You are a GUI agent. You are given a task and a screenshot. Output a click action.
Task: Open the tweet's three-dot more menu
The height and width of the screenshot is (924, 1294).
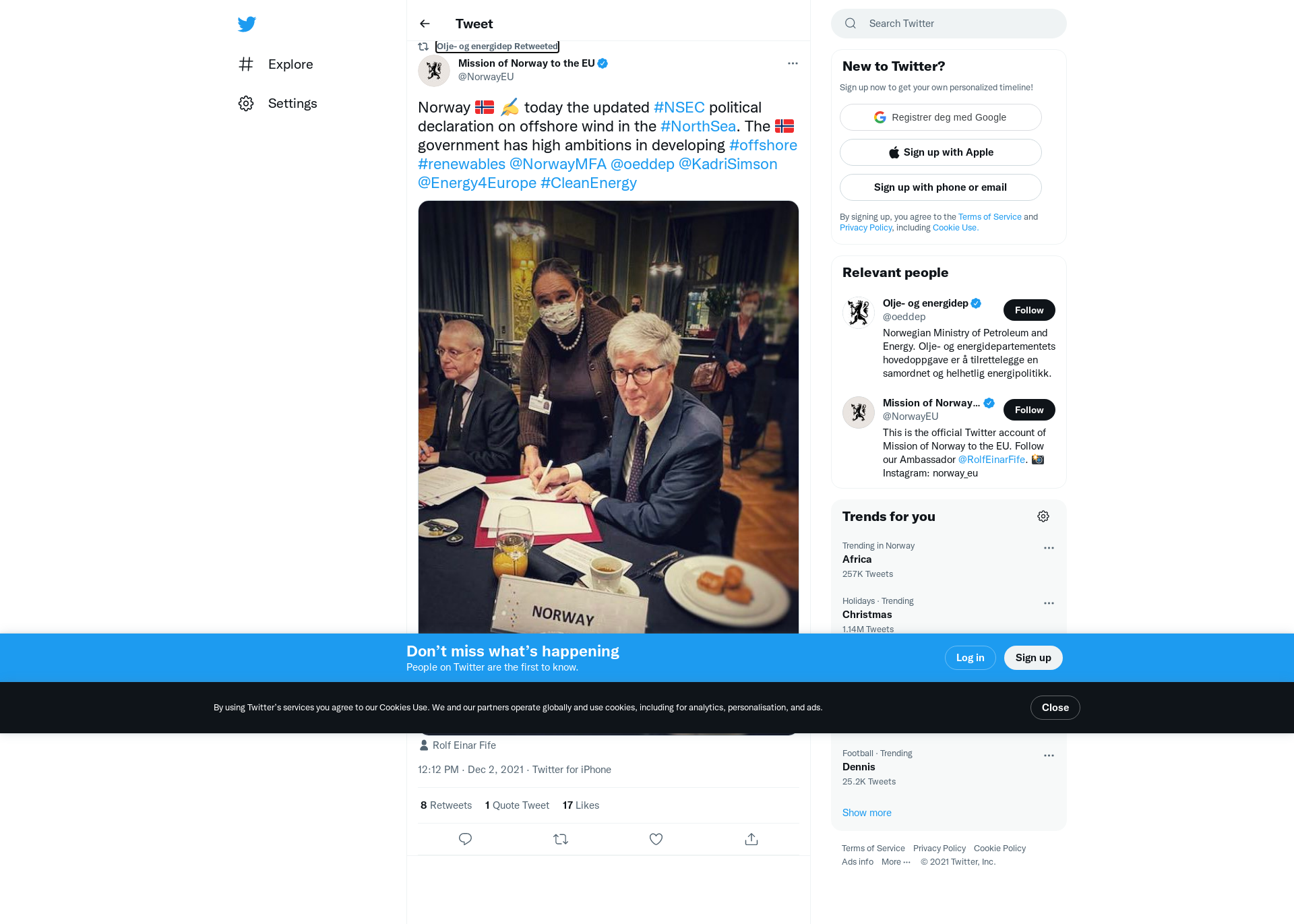[793, 63]
